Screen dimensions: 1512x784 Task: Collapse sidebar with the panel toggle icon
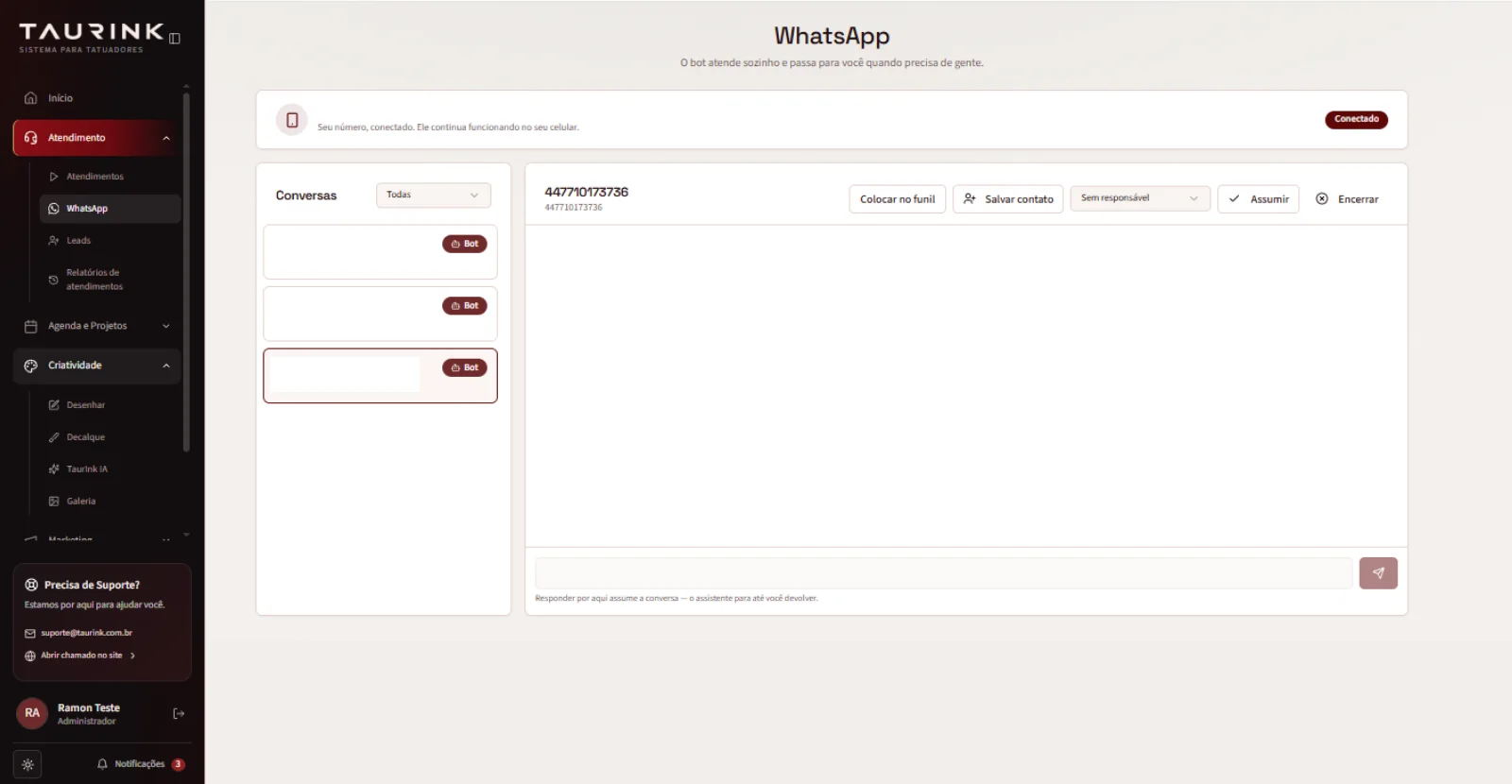click(x=175, y=39)
